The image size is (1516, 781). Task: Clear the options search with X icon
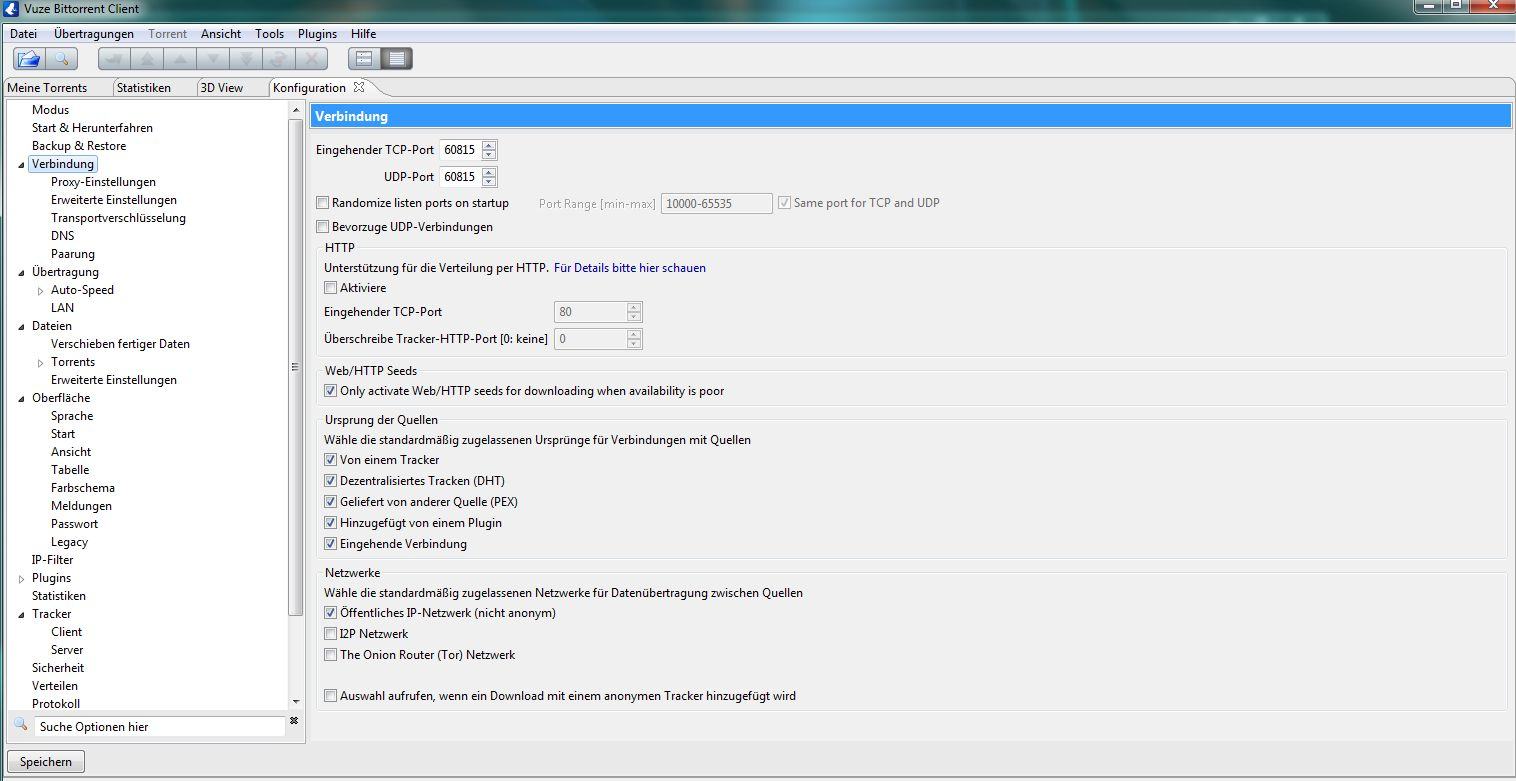pos(294,720)
